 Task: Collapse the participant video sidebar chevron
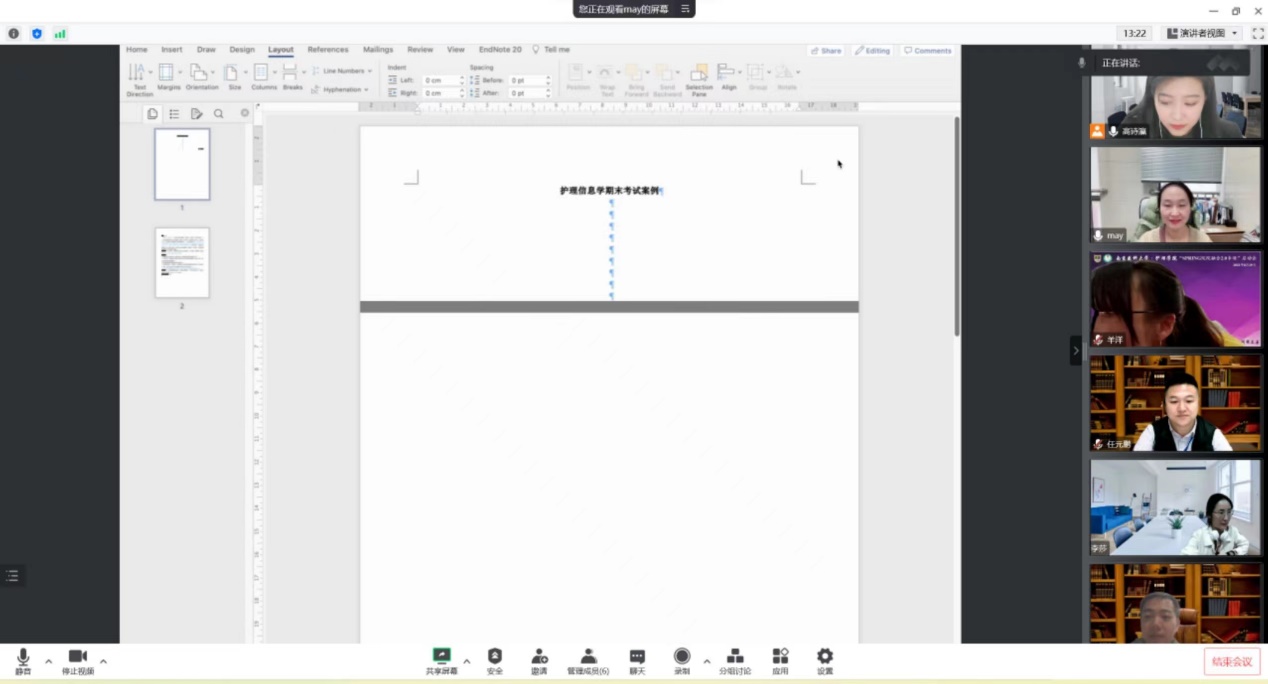click(1076, 350)
